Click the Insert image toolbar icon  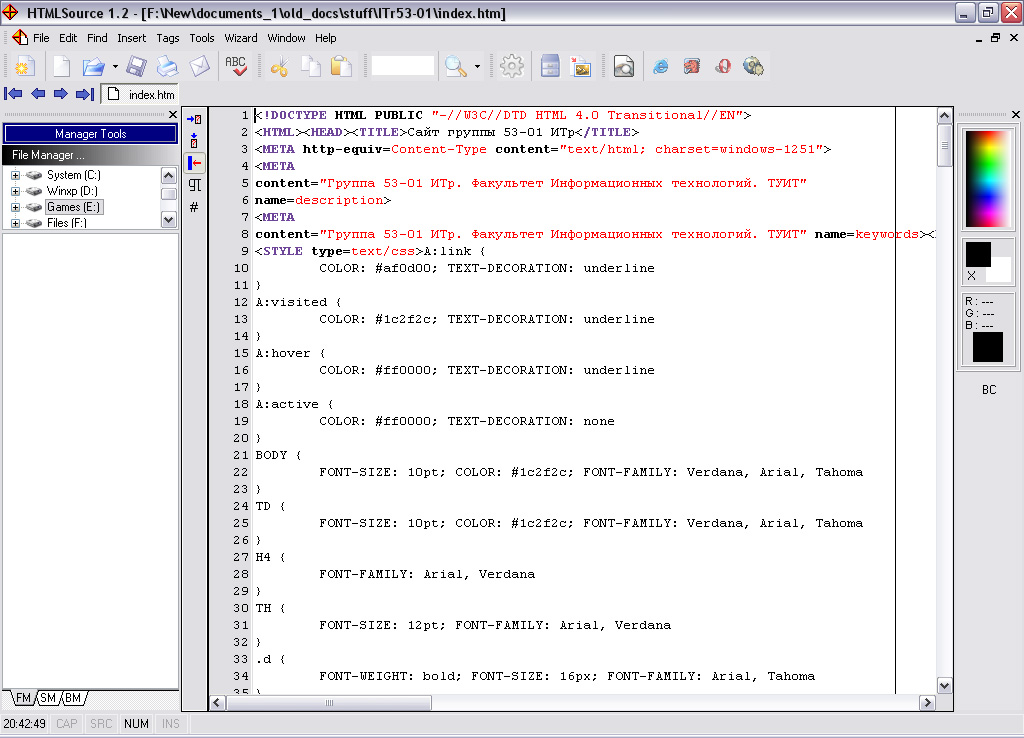point(580,67)
